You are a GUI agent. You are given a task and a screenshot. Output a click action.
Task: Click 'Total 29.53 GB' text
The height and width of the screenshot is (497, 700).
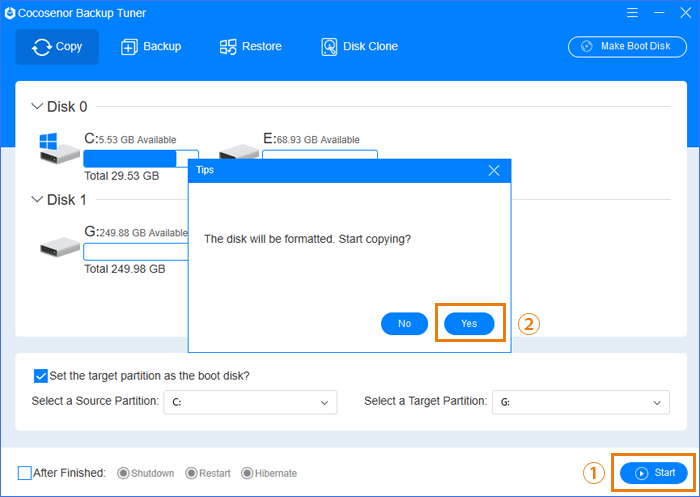click(122, 176)
